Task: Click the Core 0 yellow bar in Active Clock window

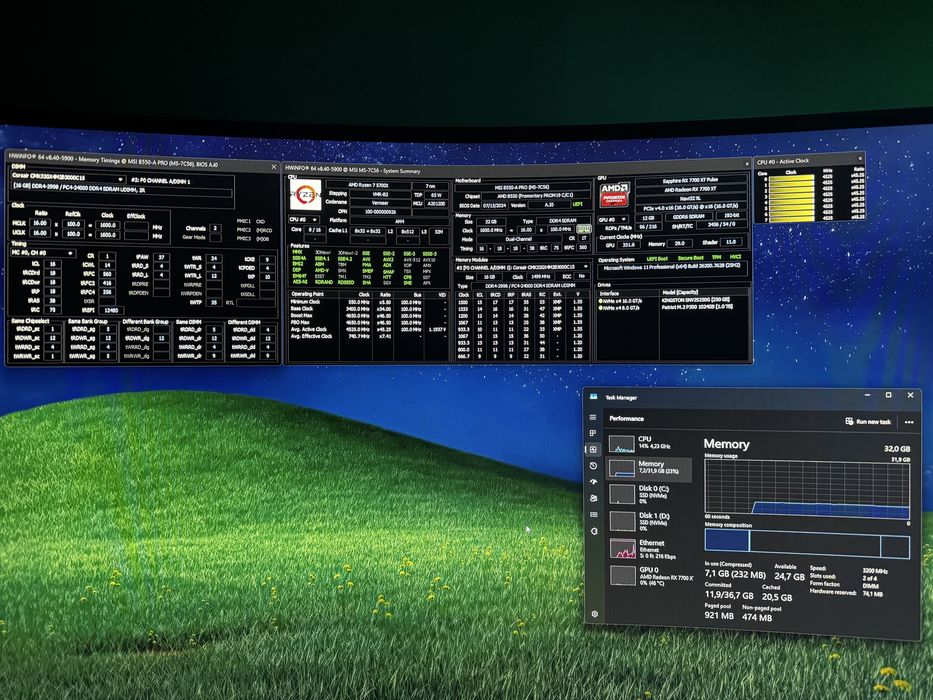Action: [x=792, y=177]
